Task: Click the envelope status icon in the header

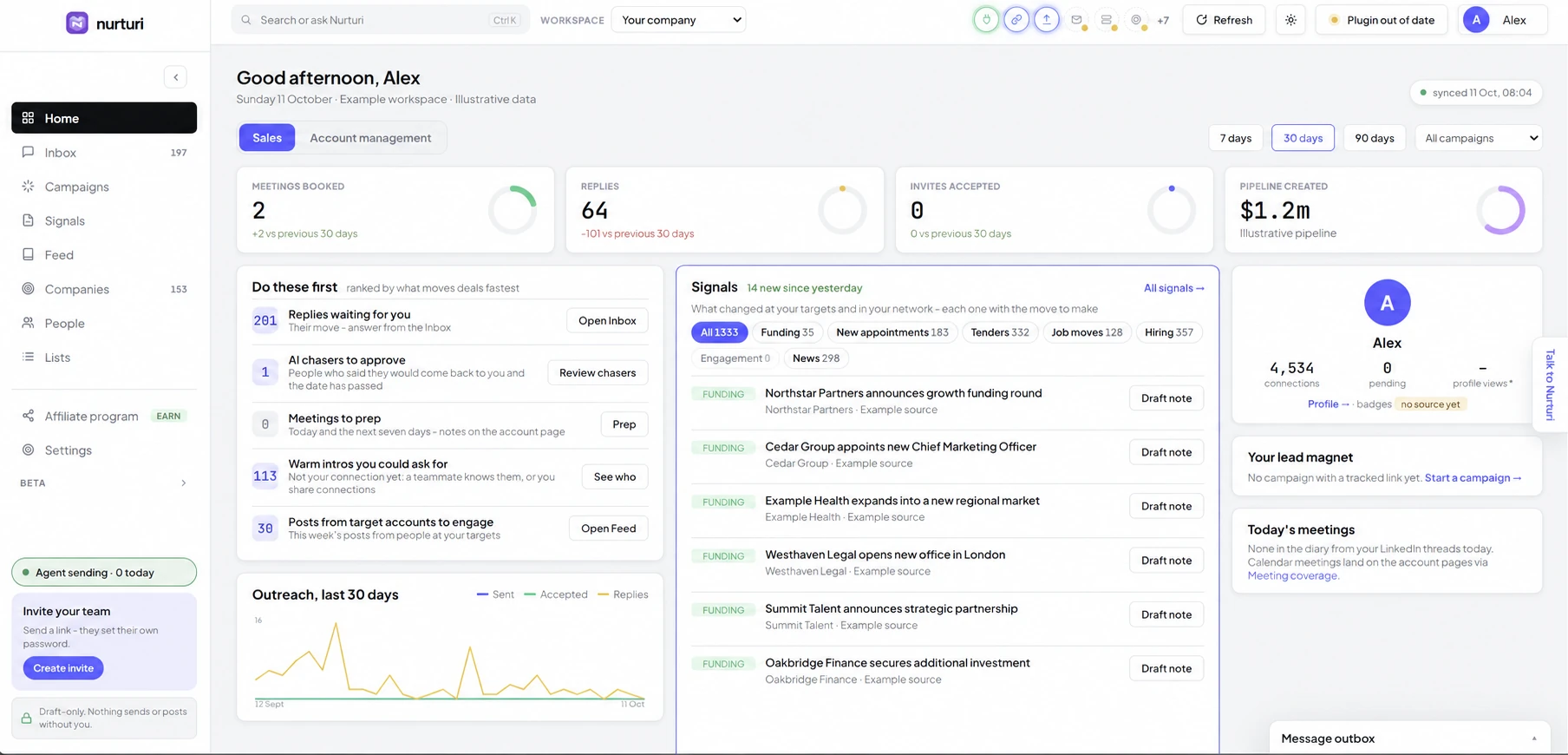Action: [x=1076, y=20]
